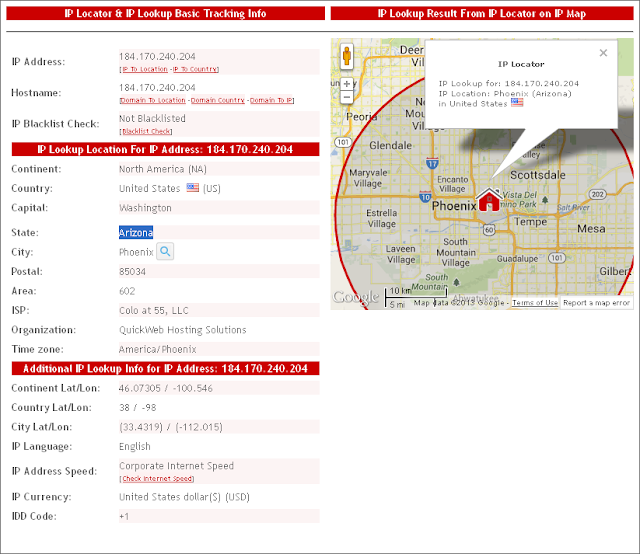Click the city search magnifier icon
The height and width of the screenshot is (554, 640).
[x=165, y=251]
